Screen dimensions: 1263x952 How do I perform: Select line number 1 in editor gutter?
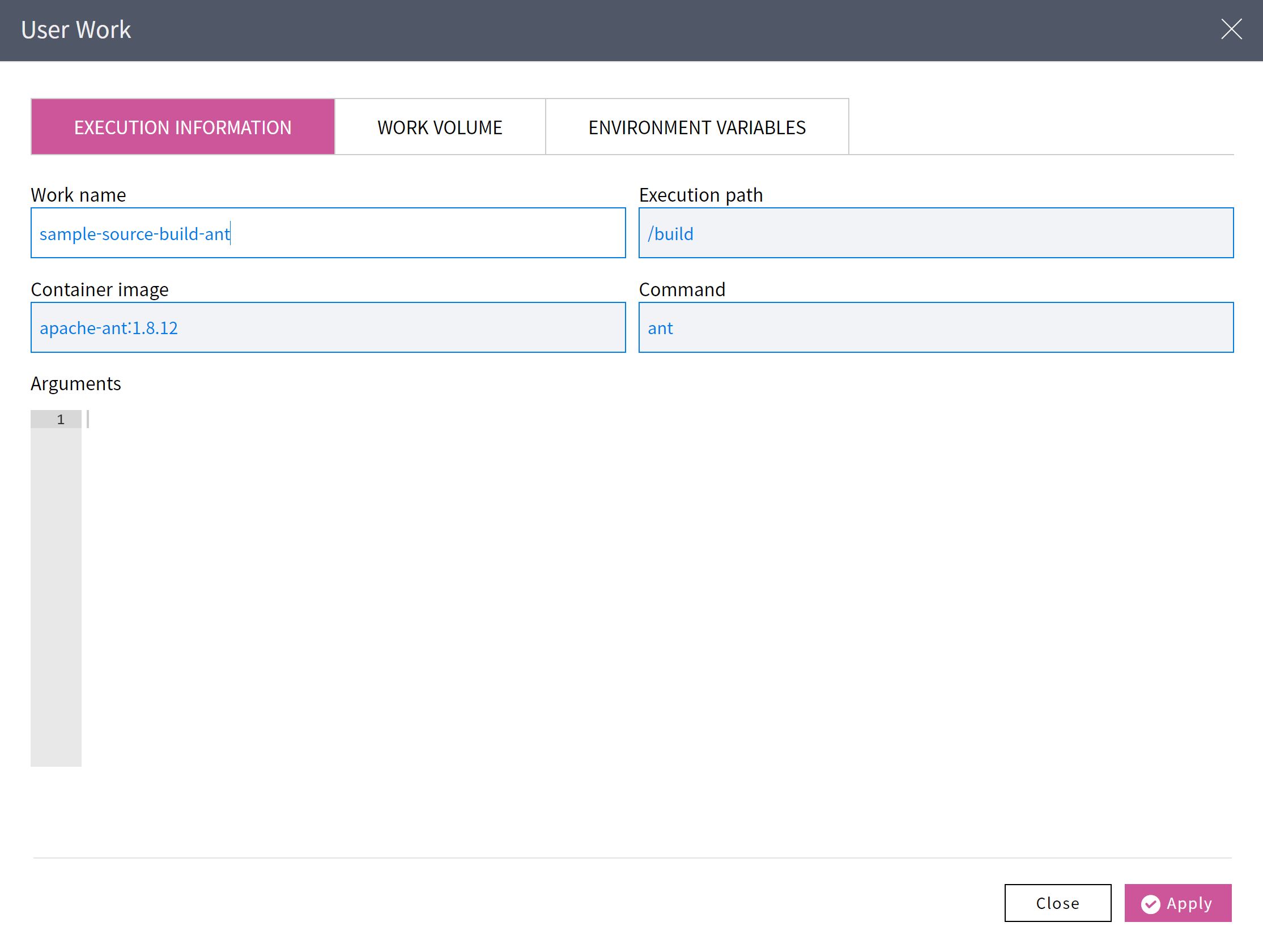click(61, 420)
